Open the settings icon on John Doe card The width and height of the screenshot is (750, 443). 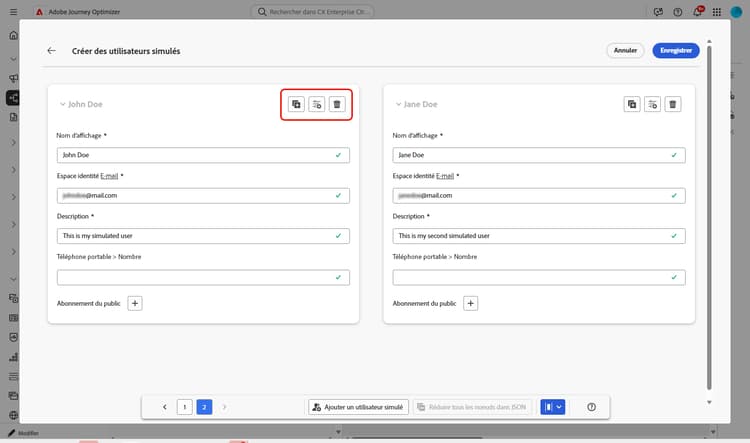coord(317,104)
